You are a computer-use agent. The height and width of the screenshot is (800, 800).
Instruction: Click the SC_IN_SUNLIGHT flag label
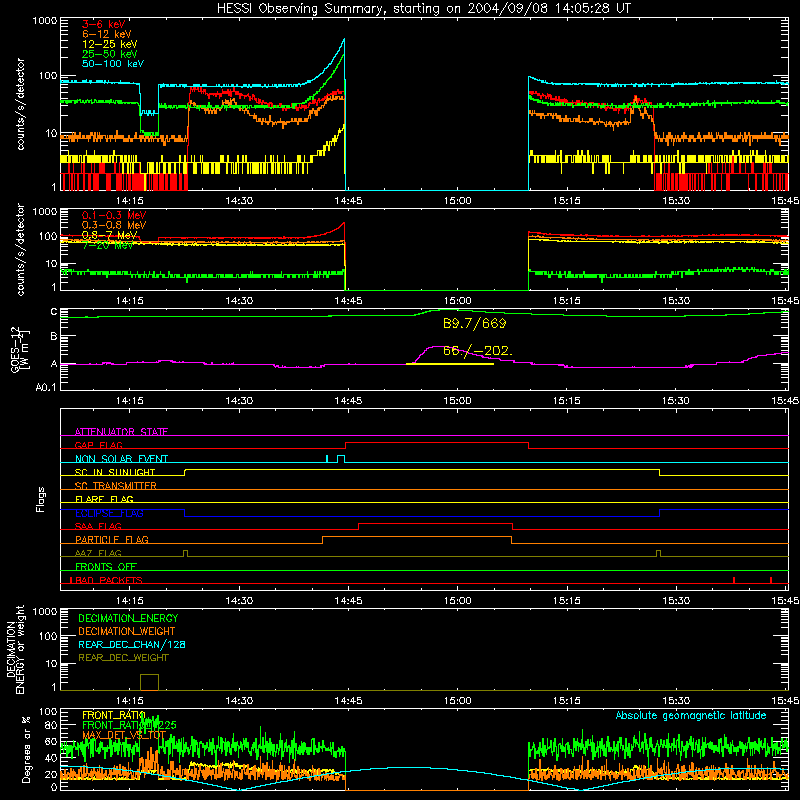(115, 472)
